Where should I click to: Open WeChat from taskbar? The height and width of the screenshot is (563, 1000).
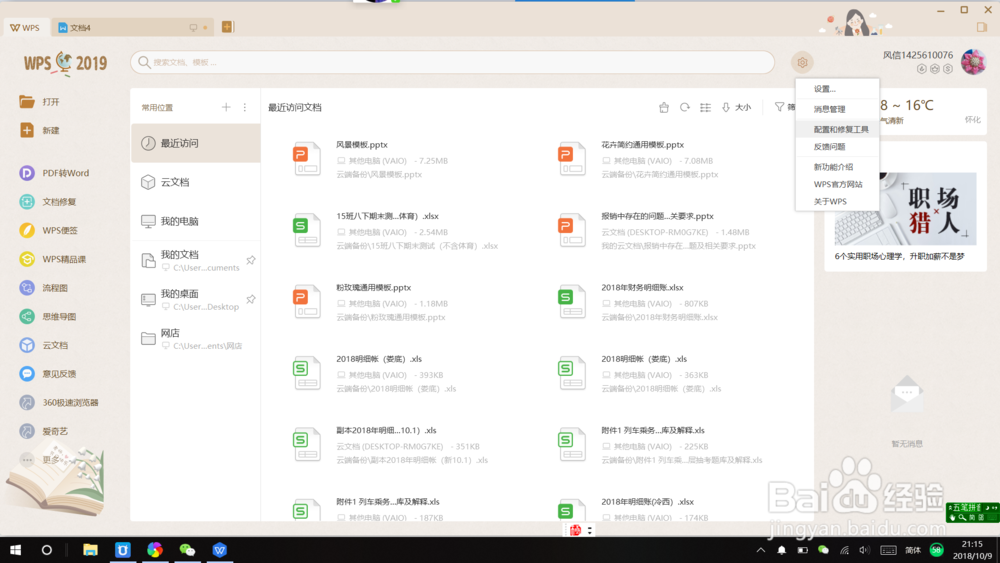[x=187, y=550]
